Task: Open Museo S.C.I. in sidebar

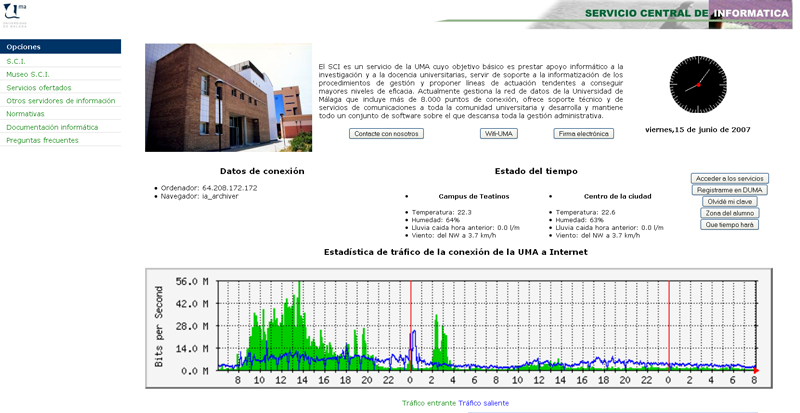Action: point(28,75)
